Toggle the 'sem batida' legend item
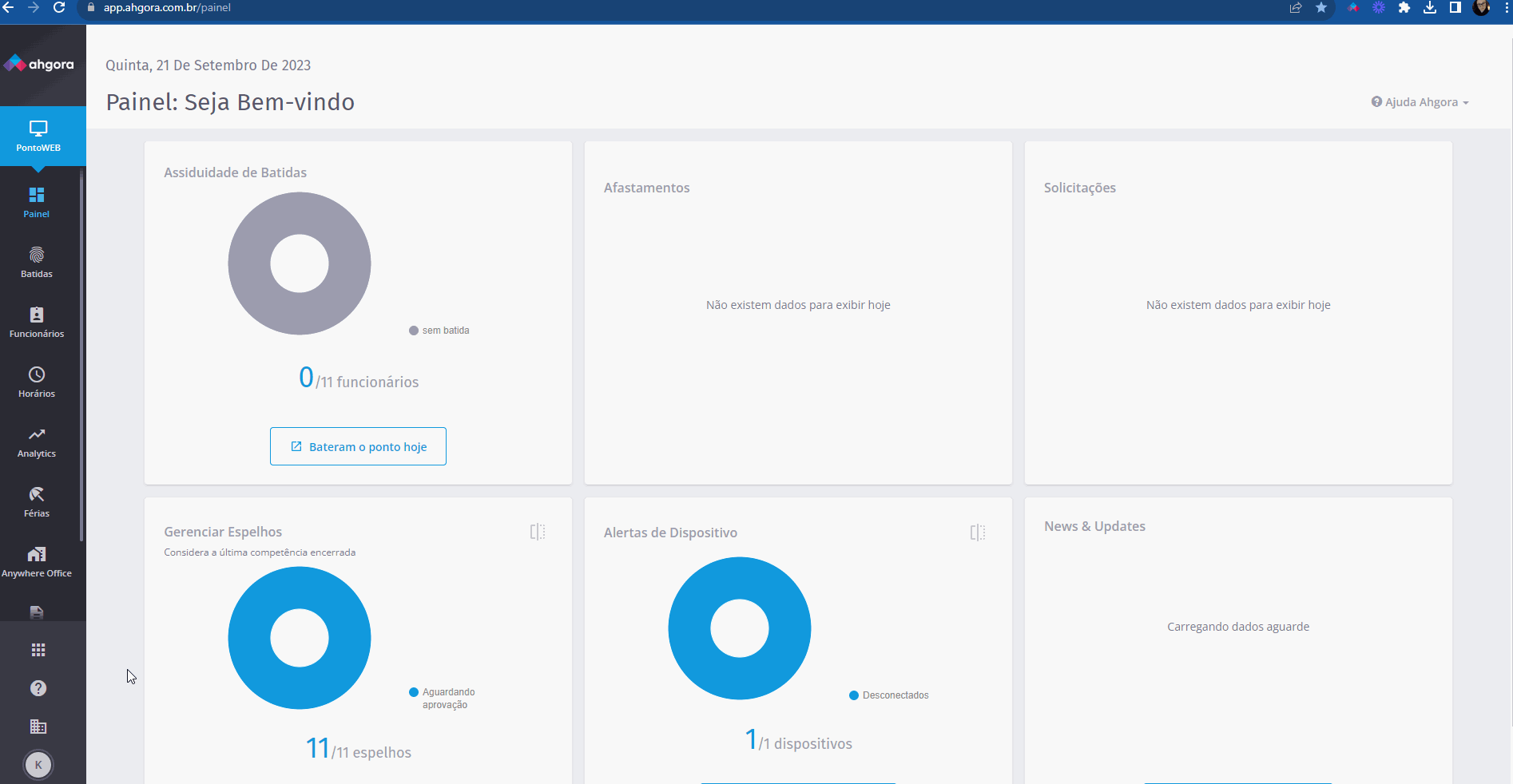The image size is (1513, 784). click(439, 331)
